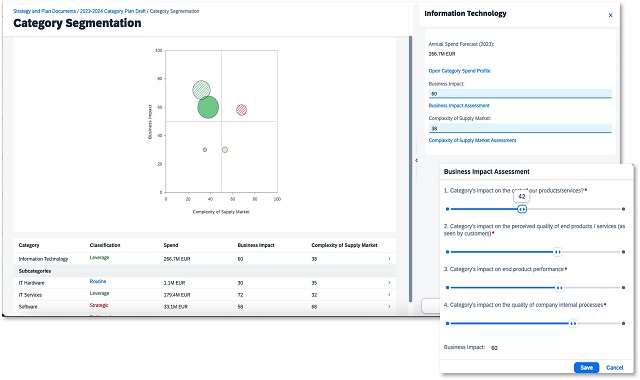Expand the IT Hardware row arrow
This screenshot has width=640, height=380.
pyautogui.click(x=389, y=282)
